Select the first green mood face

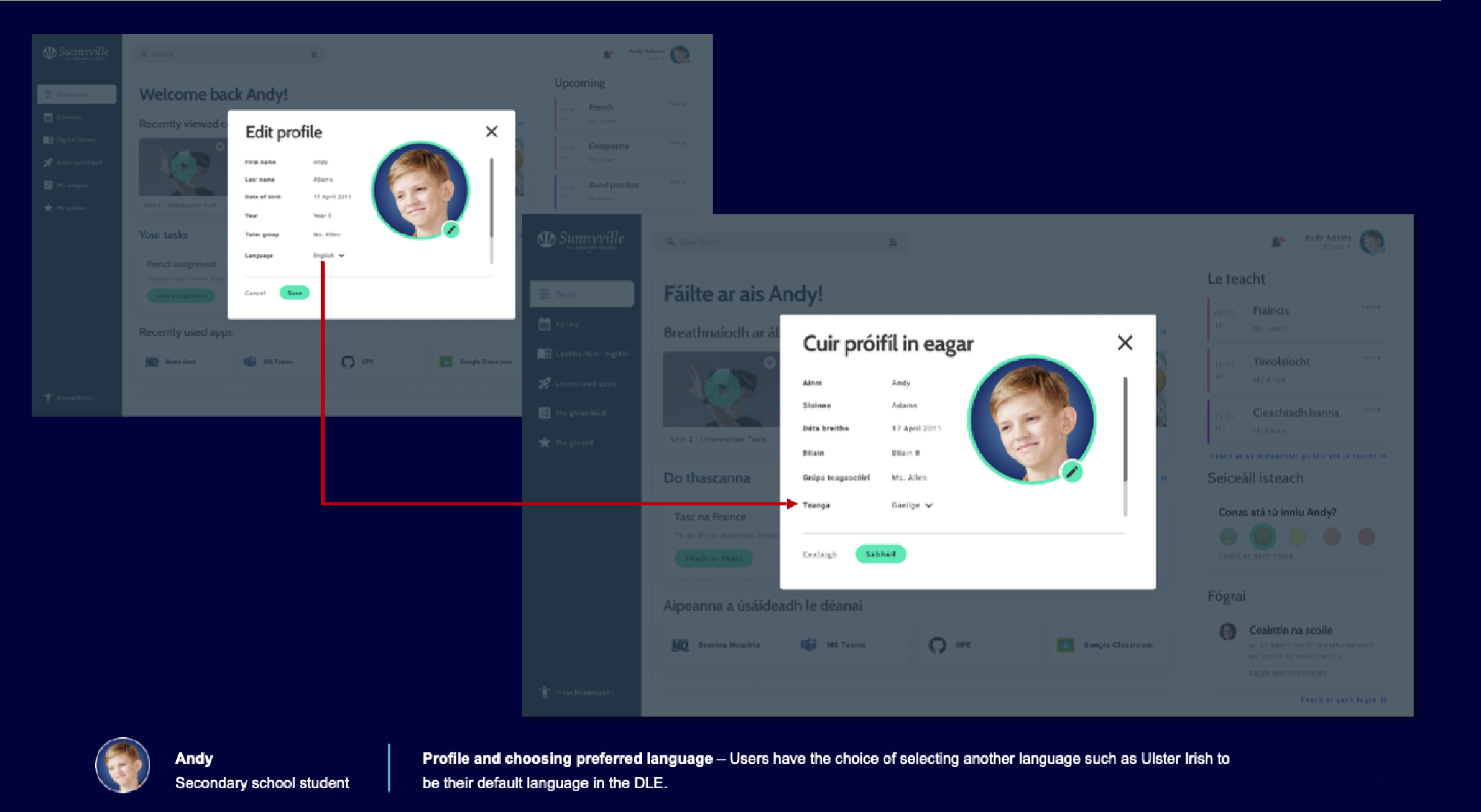click(x=1228, y=536)
